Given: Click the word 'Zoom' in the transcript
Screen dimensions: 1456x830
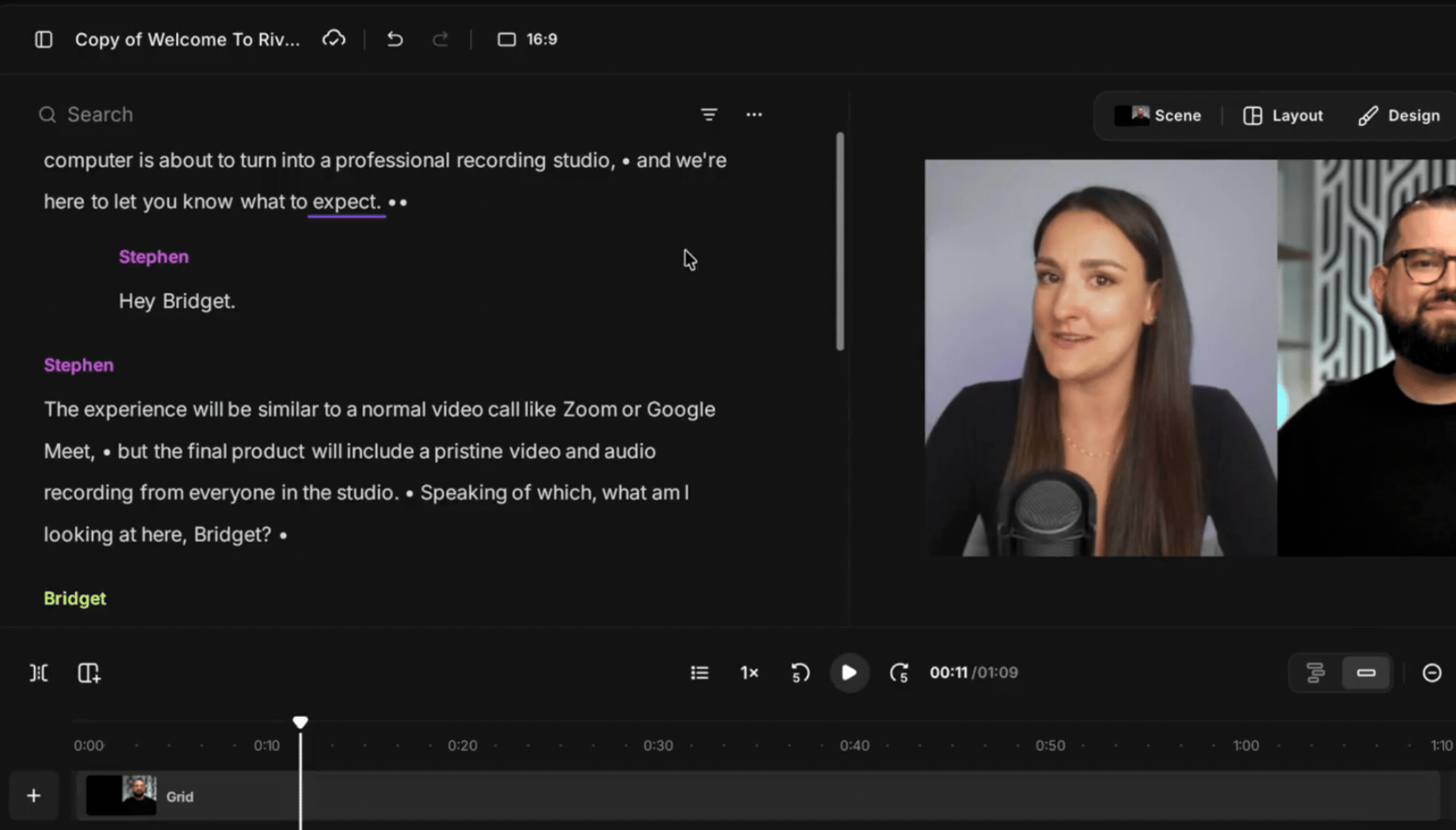Looking at the screenshot, I should pyautogui.click(x=590, y=409).
